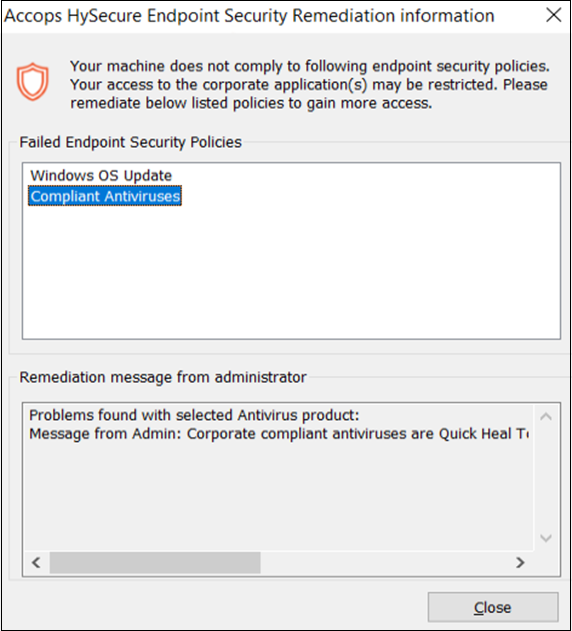
Task: Select the Compliant Antiviruses policy entry
Action: 105,196
